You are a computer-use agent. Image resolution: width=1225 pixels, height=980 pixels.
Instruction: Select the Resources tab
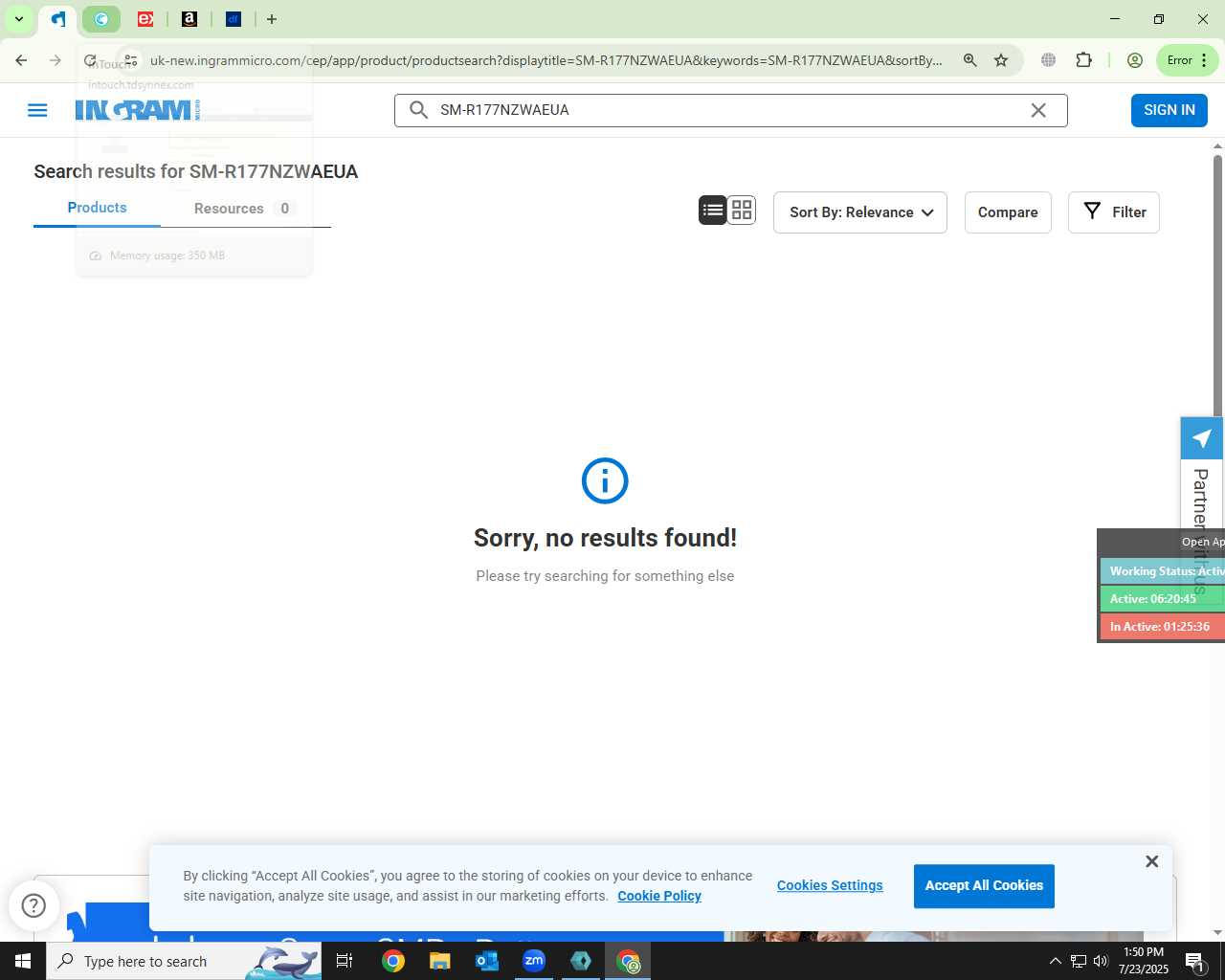pos(245,209)
